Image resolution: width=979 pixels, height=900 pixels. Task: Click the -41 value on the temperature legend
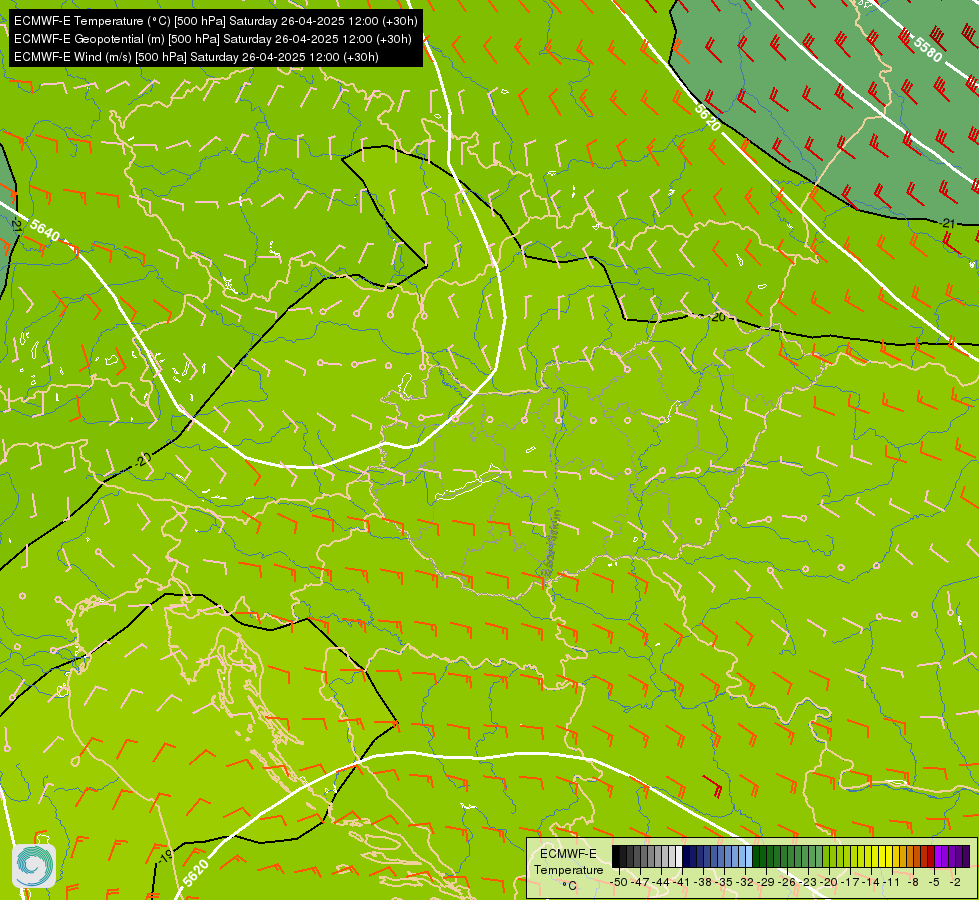pyautogui.click(x=681, y=882)
